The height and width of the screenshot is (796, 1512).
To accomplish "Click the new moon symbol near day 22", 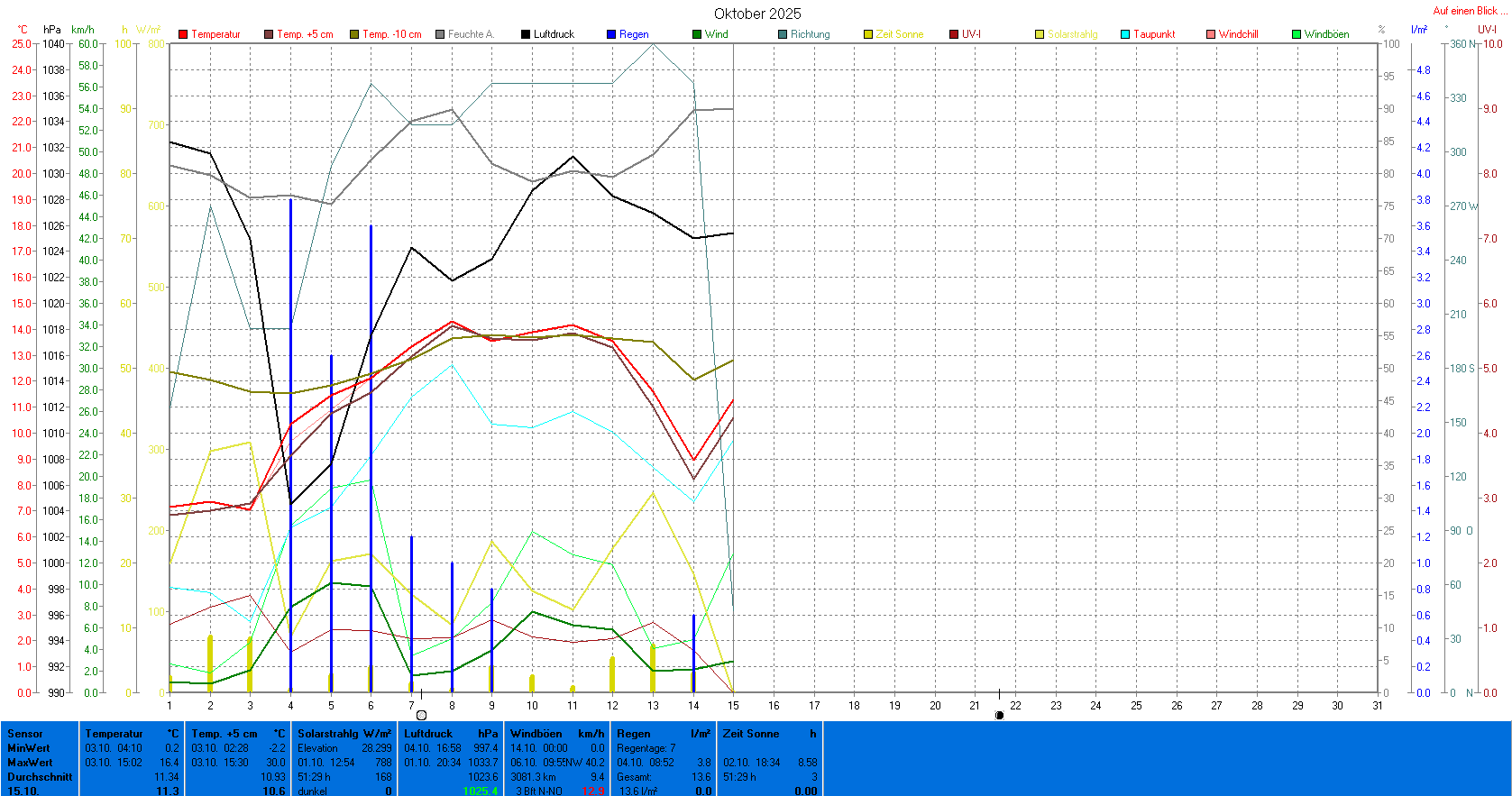I will 999,715.
